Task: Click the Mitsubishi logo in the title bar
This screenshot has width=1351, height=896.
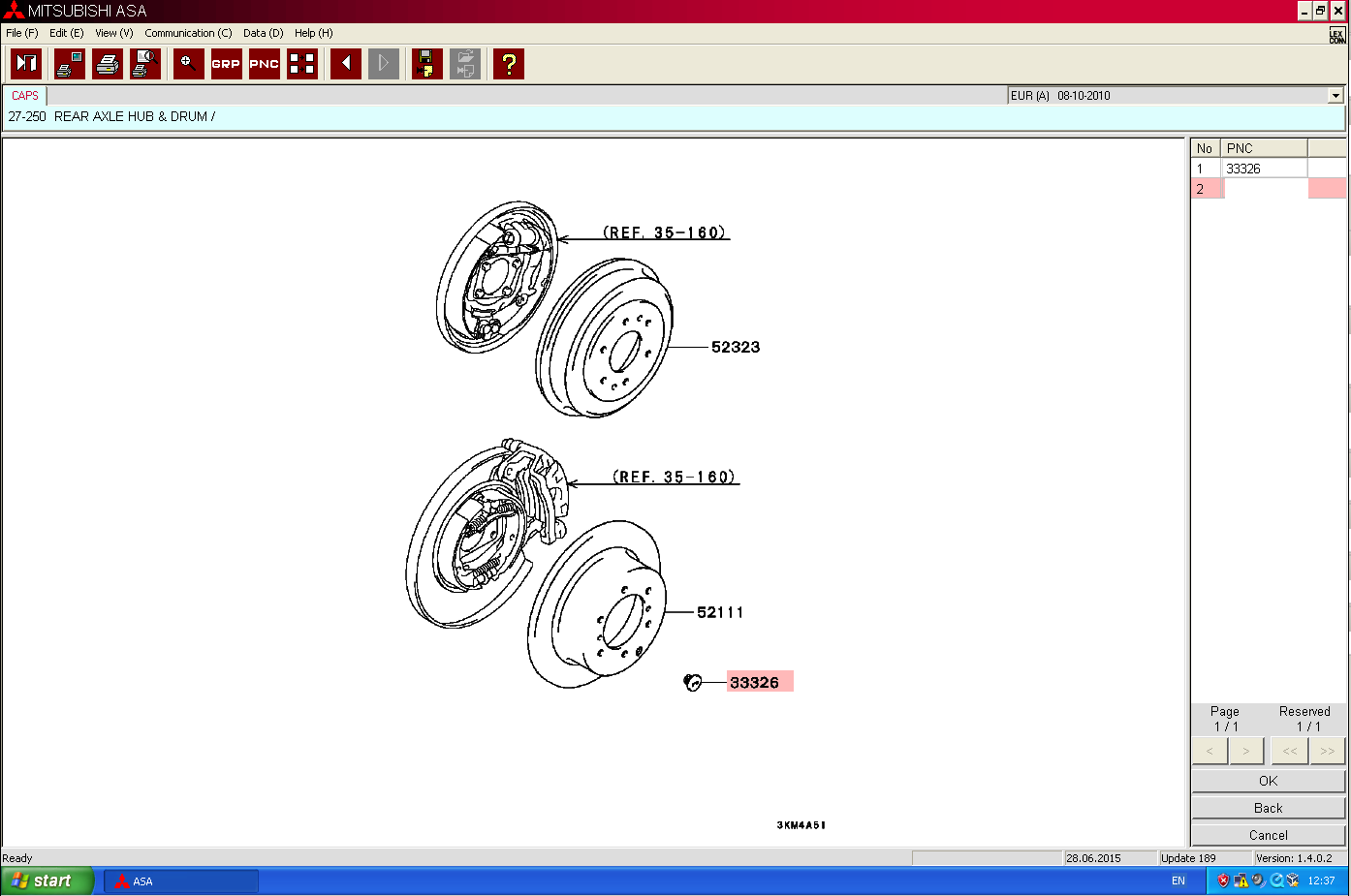Action: tap(14, 11)
